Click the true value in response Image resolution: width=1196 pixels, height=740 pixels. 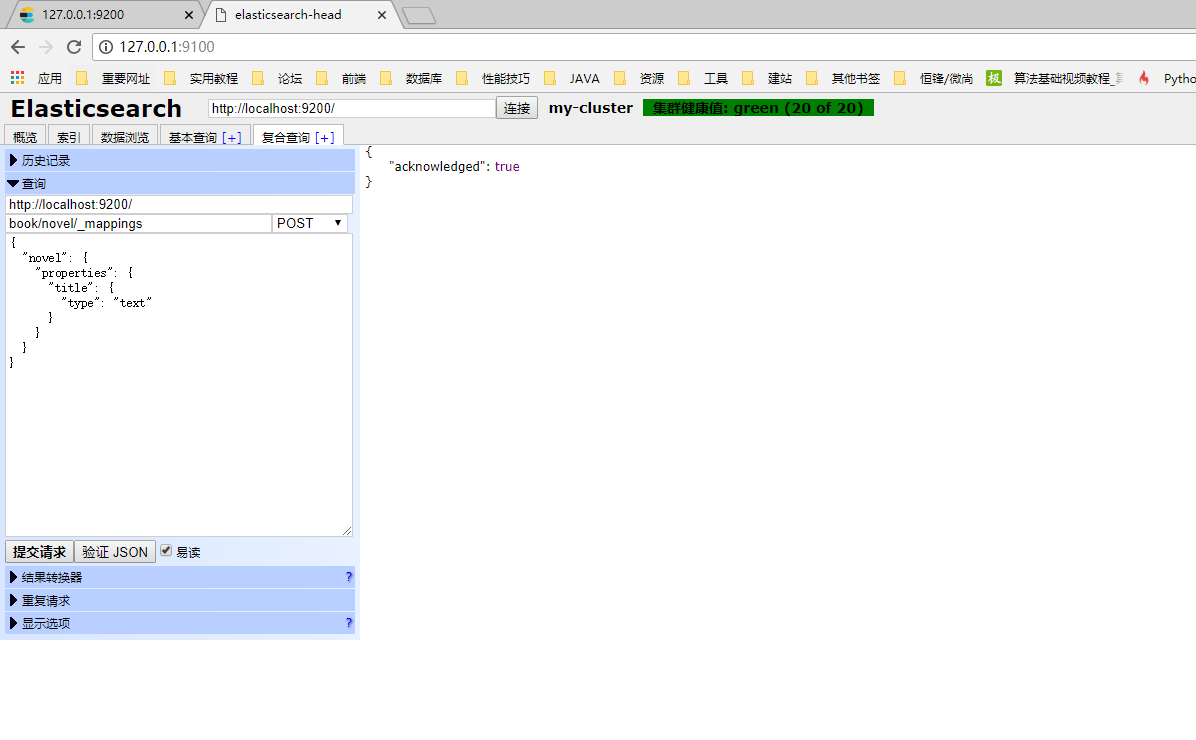pos(507,166)
